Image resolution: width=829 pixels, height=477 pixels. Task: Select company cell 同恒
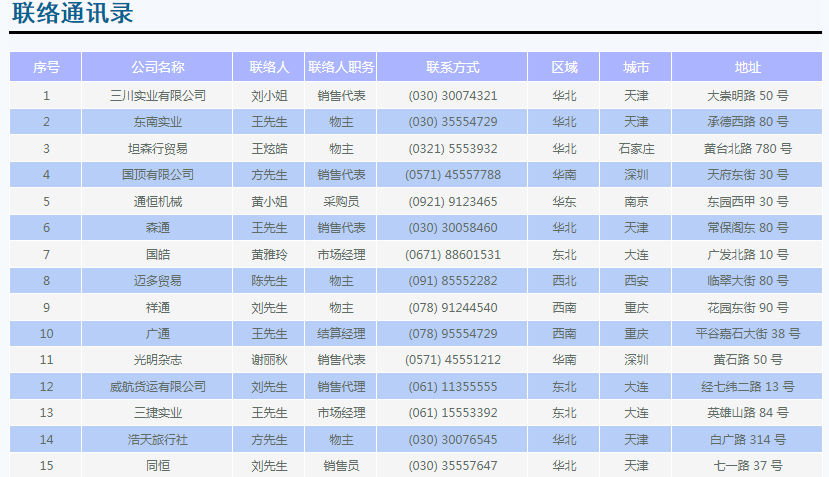coord(157,465)
